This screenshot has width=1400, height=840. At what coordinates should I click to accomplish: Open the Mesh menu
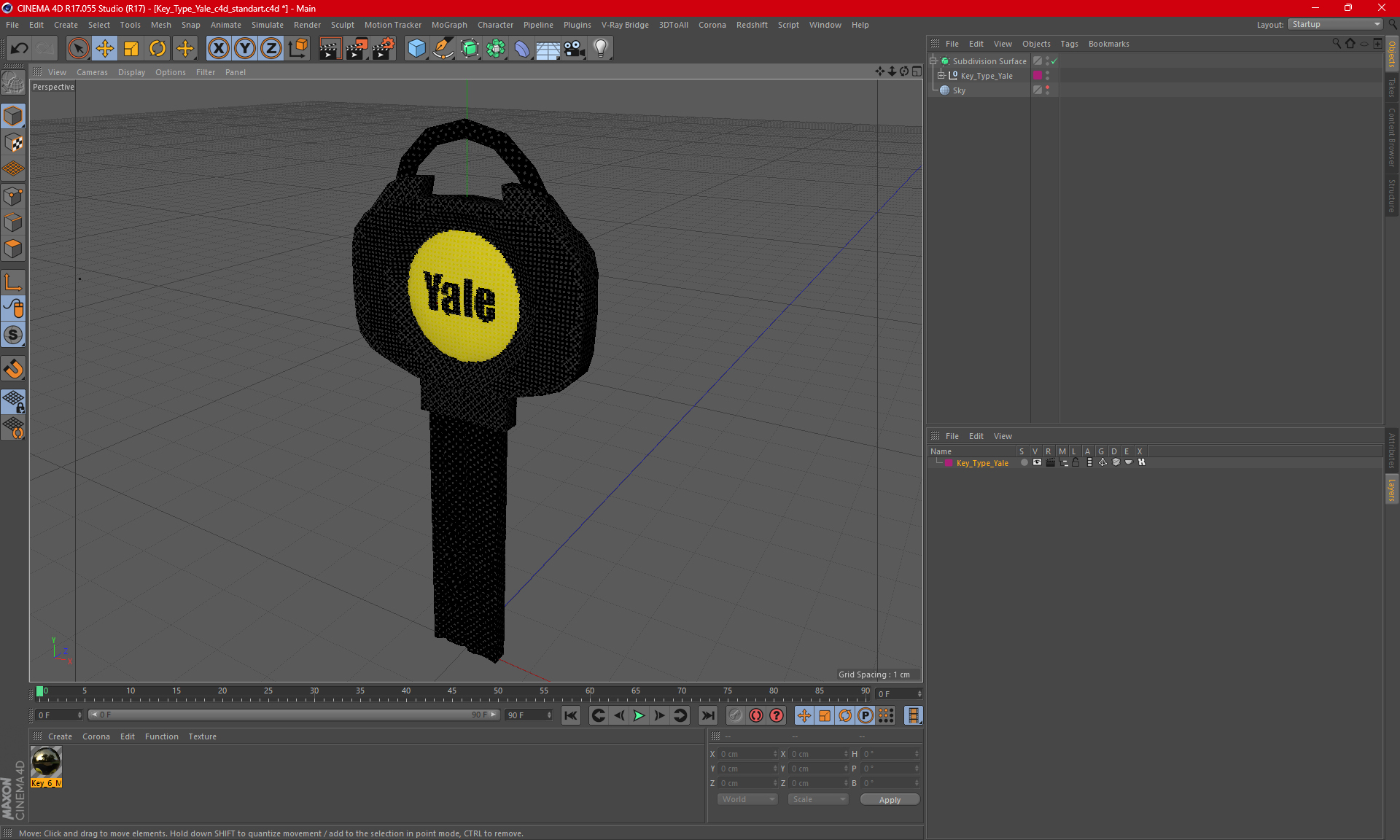[160, 25]
